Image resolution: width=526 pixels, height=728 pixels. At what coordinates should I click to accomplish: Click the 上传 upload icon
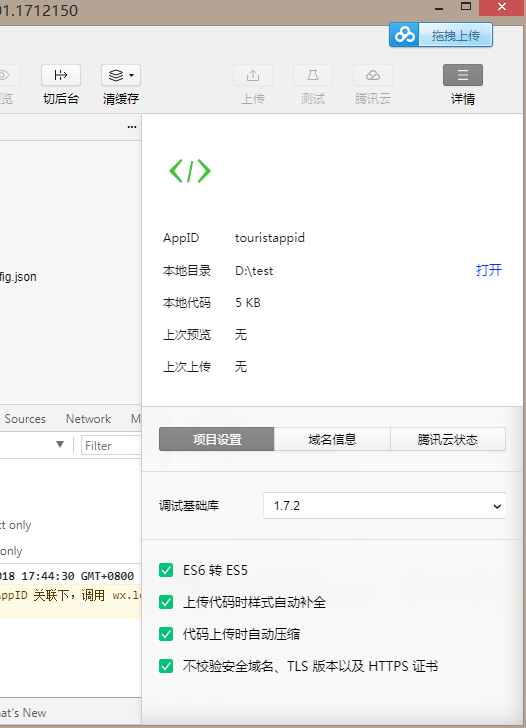point(253,75)
